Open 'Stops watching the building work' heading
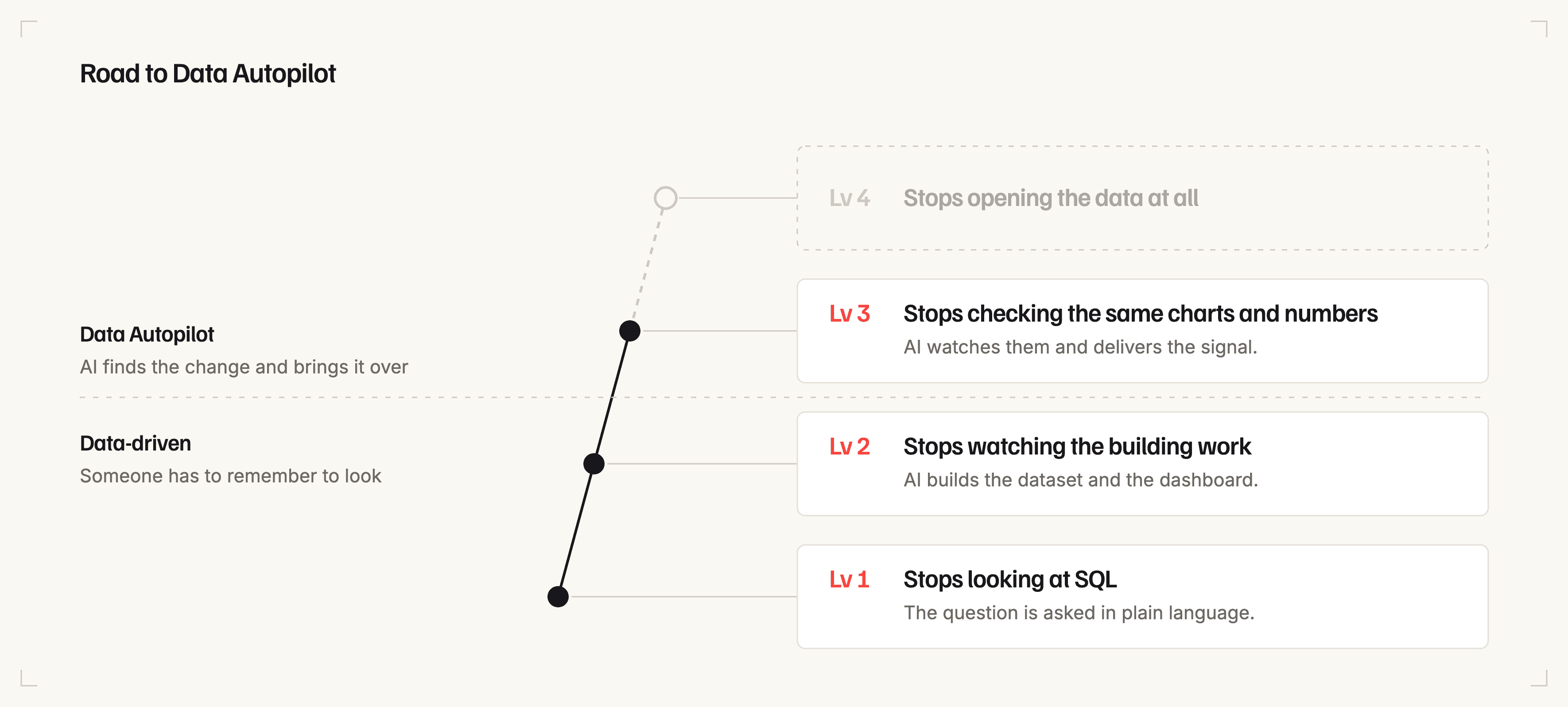1568x707 pixels. pyautogui.click(x=1077, y=447)
